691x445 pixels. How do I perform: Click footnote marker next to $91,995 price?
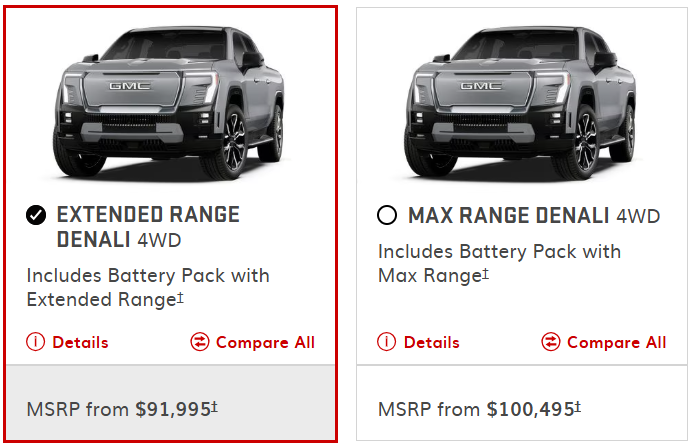[x=216, y=406]
